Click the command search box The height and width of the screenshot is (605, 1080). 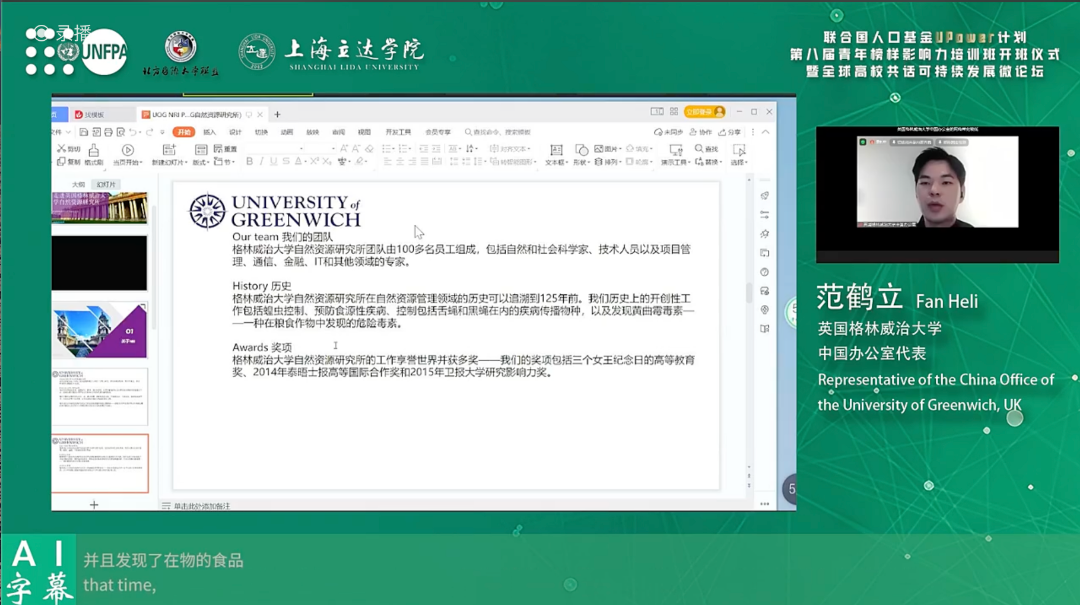tap(497, 132)
